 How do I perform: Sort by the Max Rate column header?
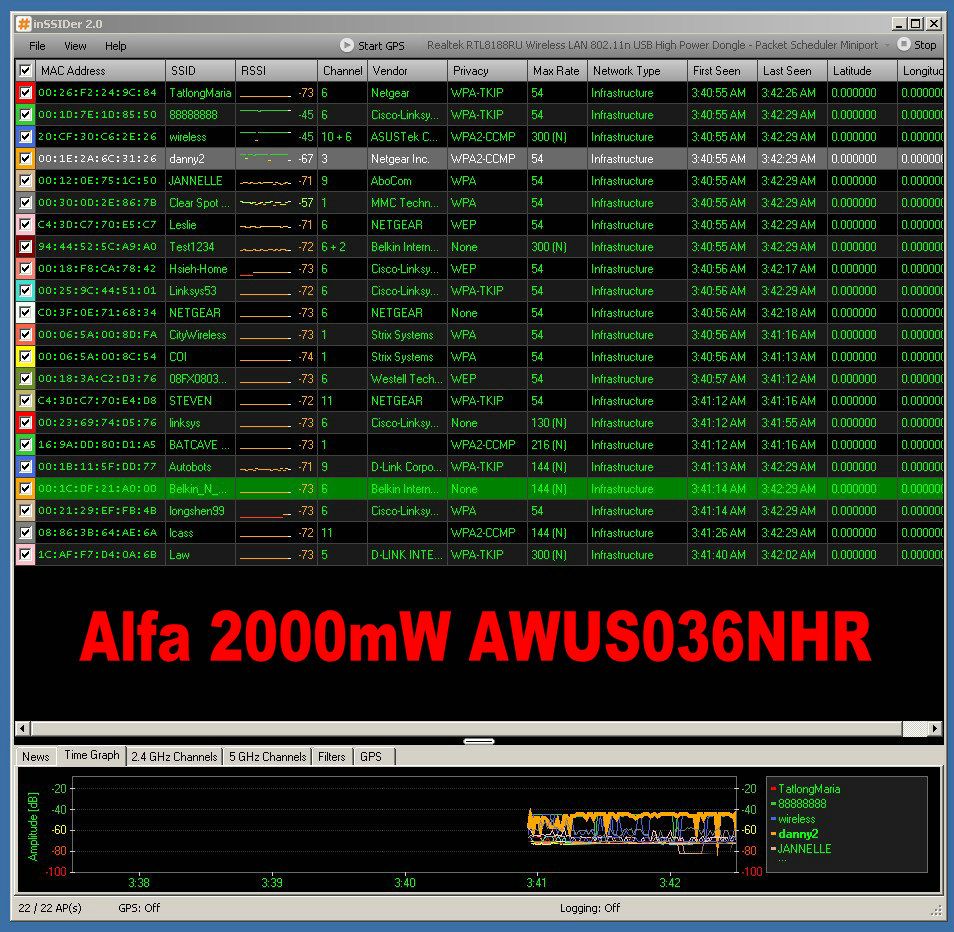click(557, 71)
